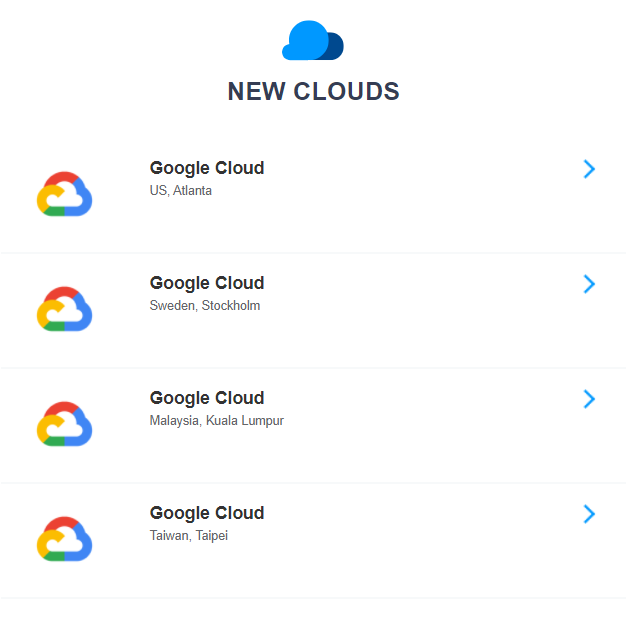This screenshot has width=631, height=620.
Task: Select the Sweden, Stockholm list row
Action: (313, 310)
